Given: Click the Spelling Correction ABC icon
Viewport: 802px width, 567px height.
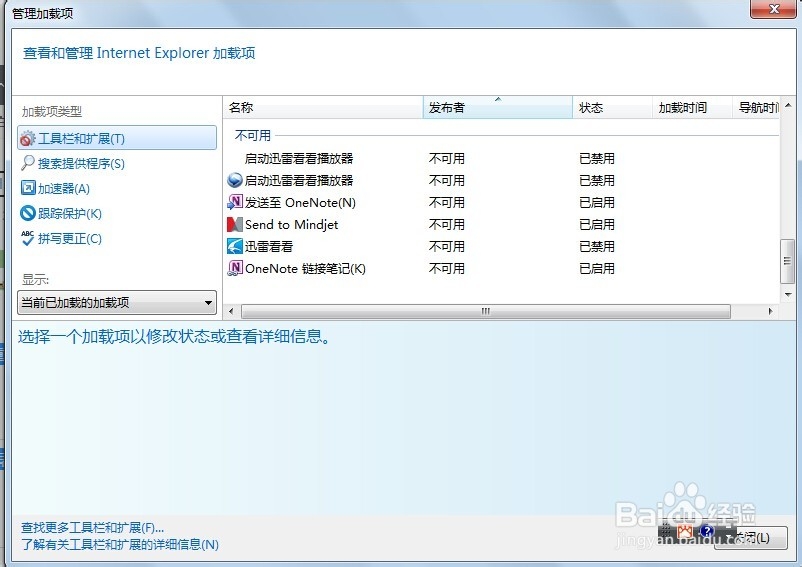Looking at the screenshot, I should click(x=28, y=238).
